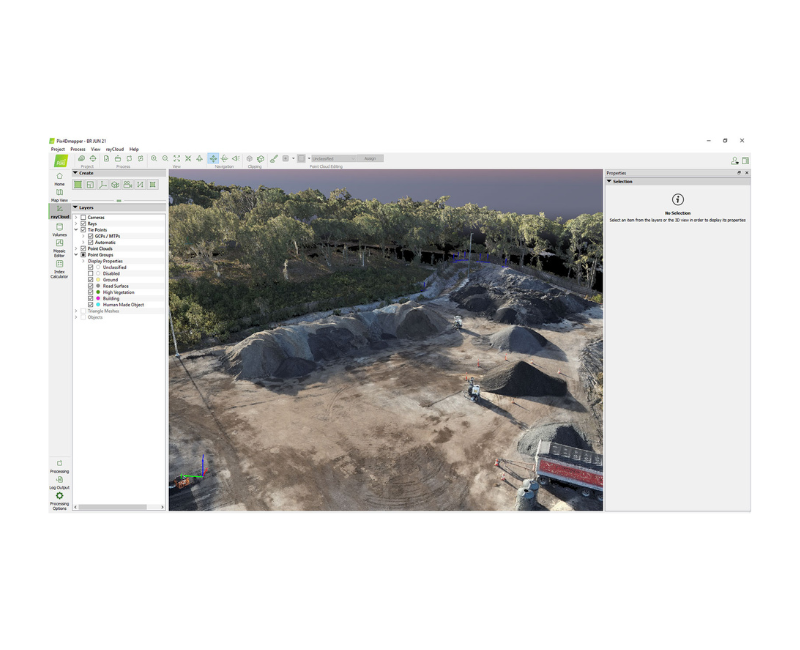The height and width of the screenshot is (650, 800).
Task: Select the rayCloud view in the sidebar
Action: click(59, 211)
